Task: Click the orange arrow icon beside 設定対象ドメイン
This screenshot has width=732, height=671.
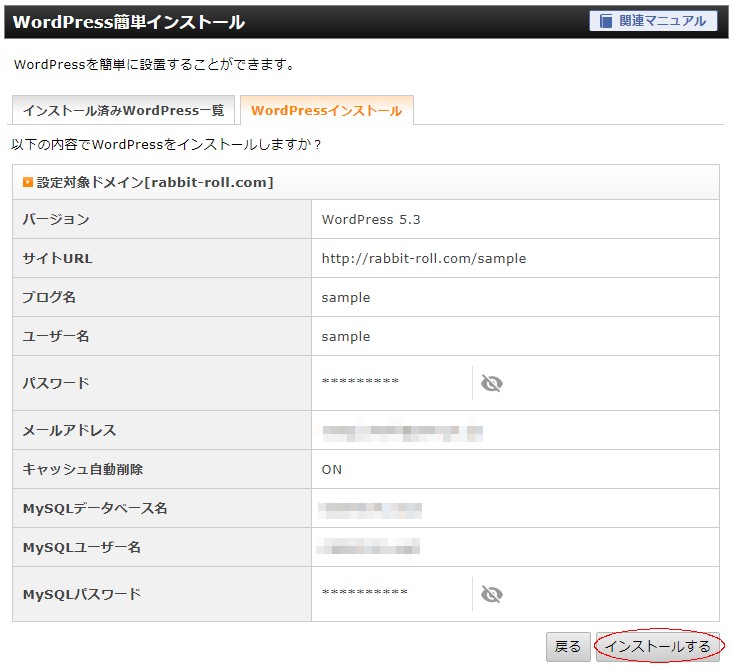Action: coord(28,182)
